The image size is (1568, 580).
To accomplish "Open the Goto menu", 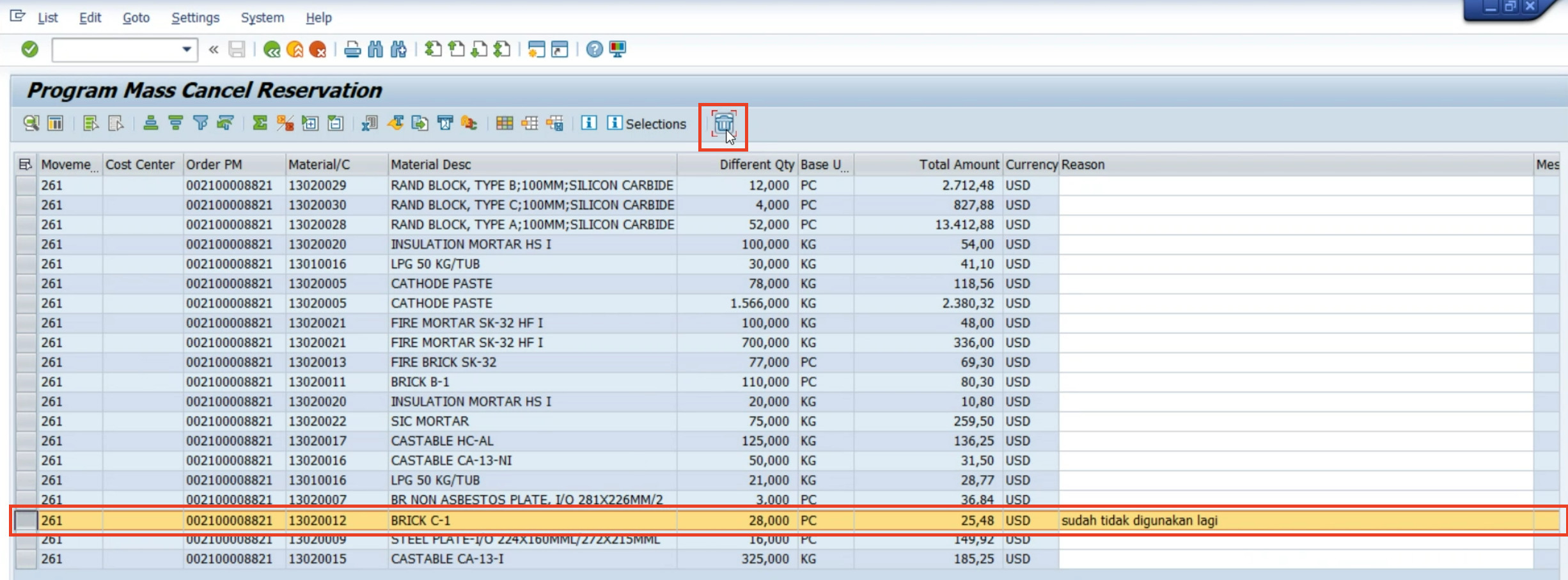I will pyautogui.click(x=136, y=18).
